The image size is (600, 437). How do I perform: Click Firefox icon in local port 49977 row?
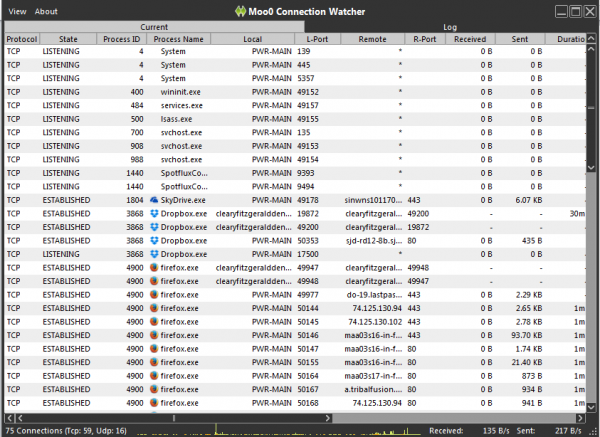pos(154,295)
